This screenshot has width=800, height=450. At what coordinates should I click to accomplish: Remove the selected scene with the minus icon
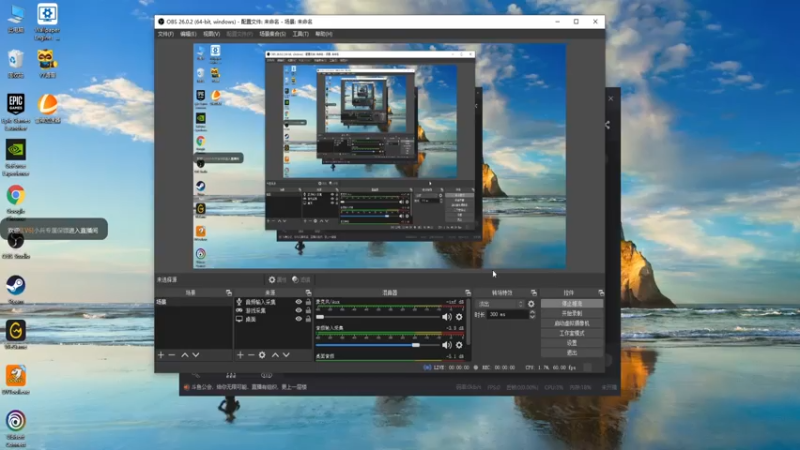coord(172,355)
